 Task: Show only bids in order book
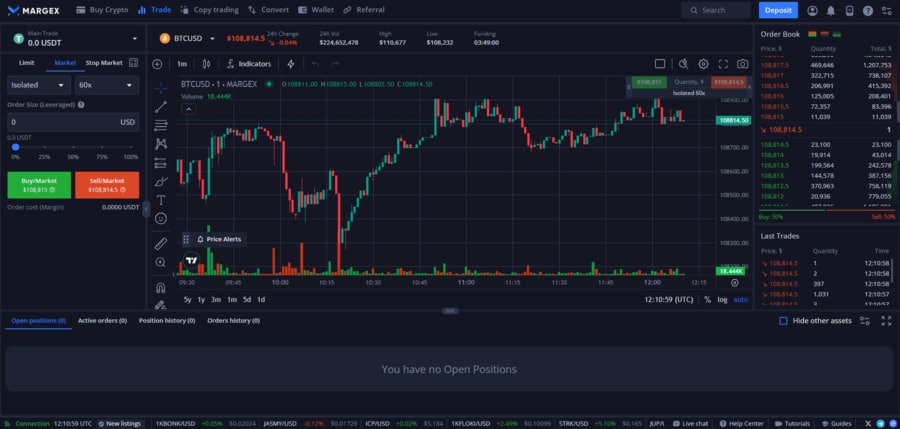(837, 34)
